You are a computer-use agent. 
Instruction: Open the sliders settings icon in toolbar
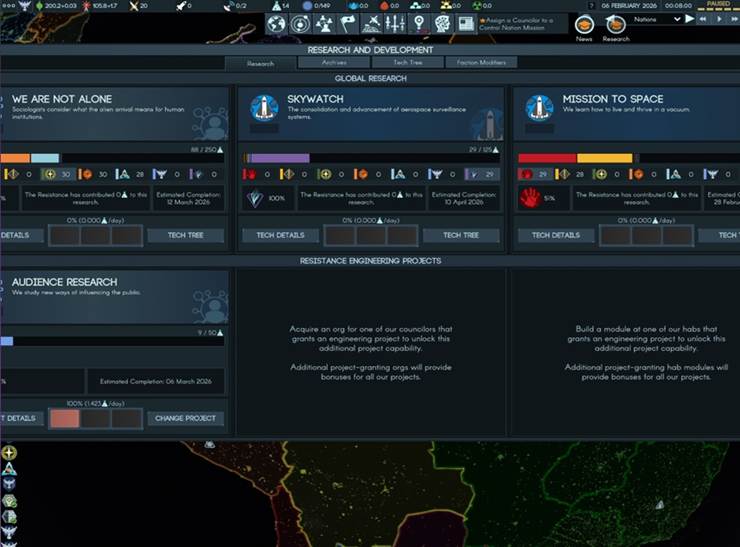point(395,23)
